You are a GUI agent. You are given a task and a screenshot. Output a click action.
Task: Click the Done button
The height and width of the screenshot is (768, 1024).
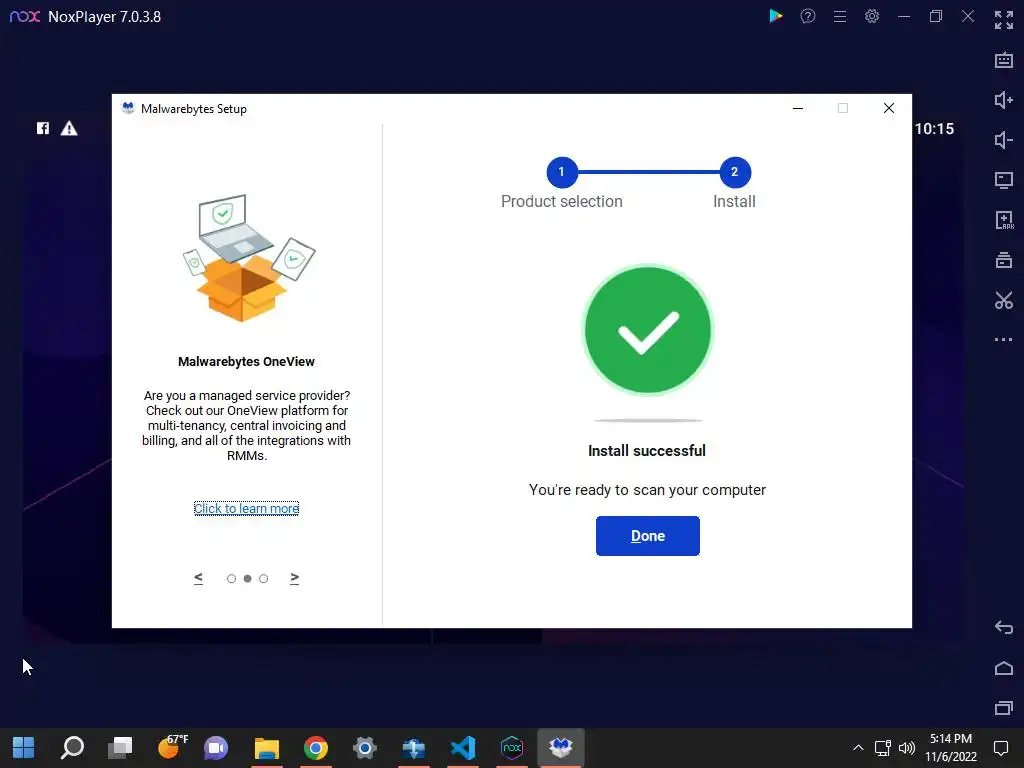647,536
